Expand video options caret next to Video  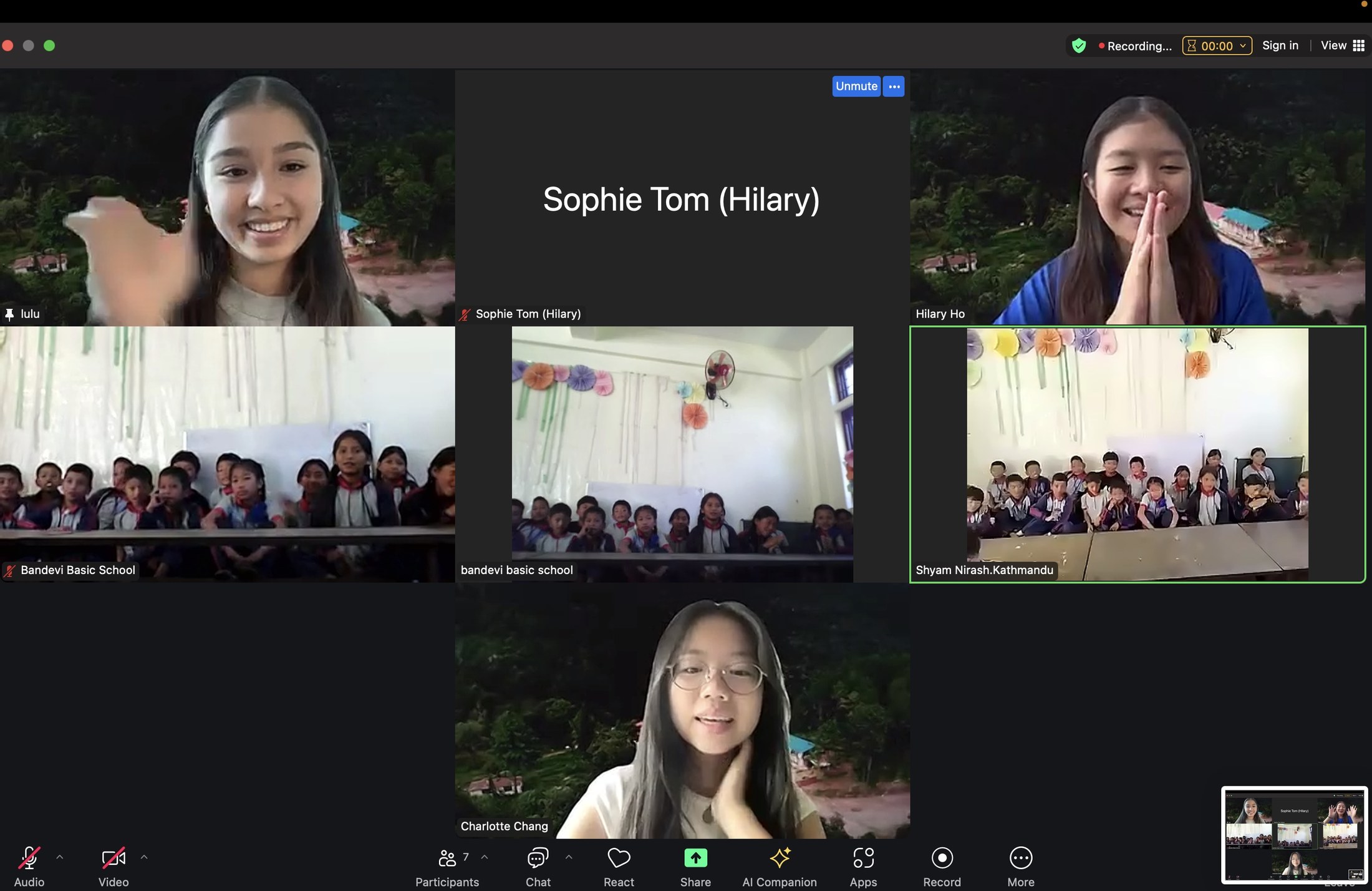coord(144,857)
